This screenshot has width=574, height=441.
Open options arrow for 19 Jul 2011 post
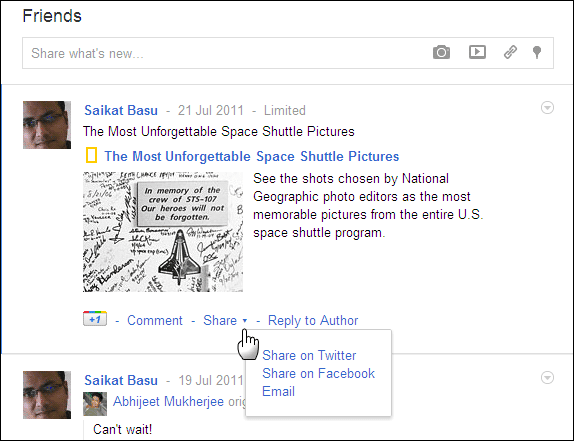coord(547,377)
